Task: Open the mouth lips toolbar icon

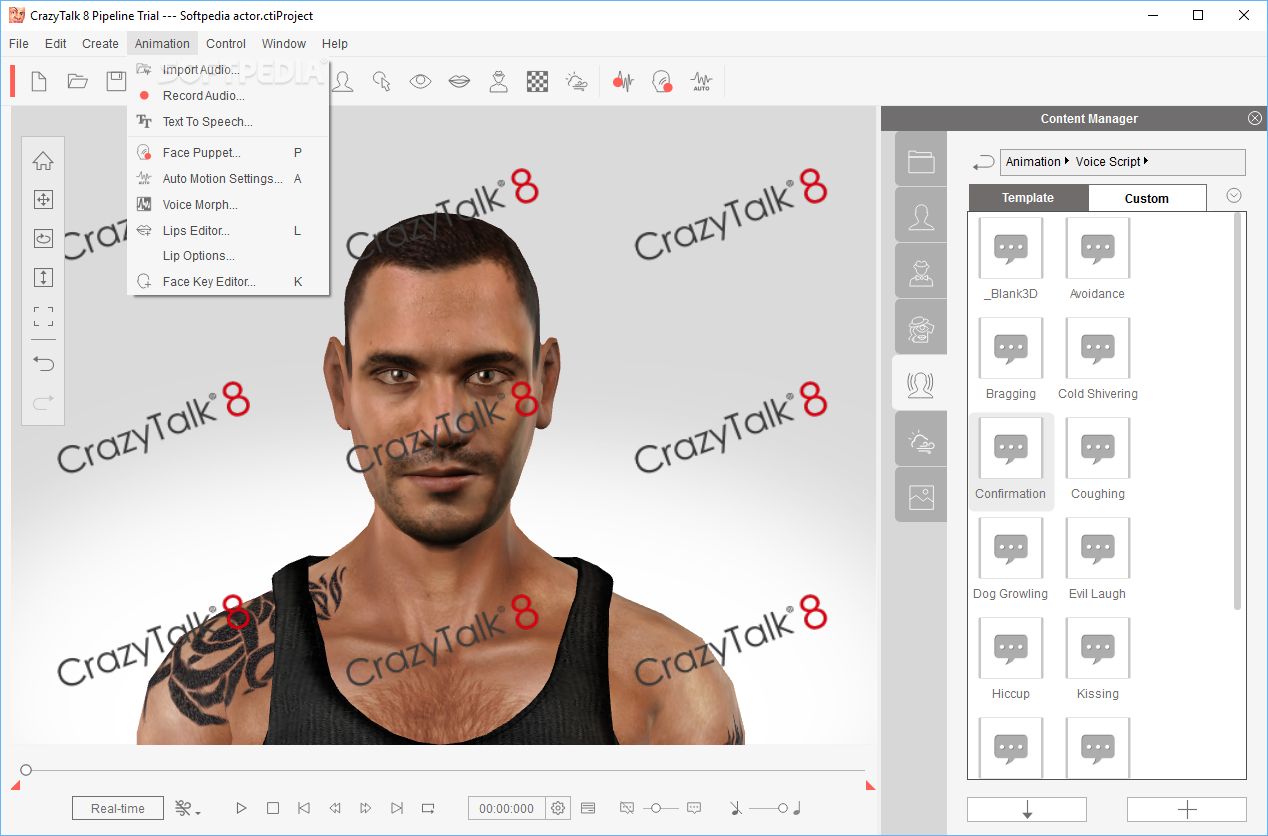Action: pos(459,82)
